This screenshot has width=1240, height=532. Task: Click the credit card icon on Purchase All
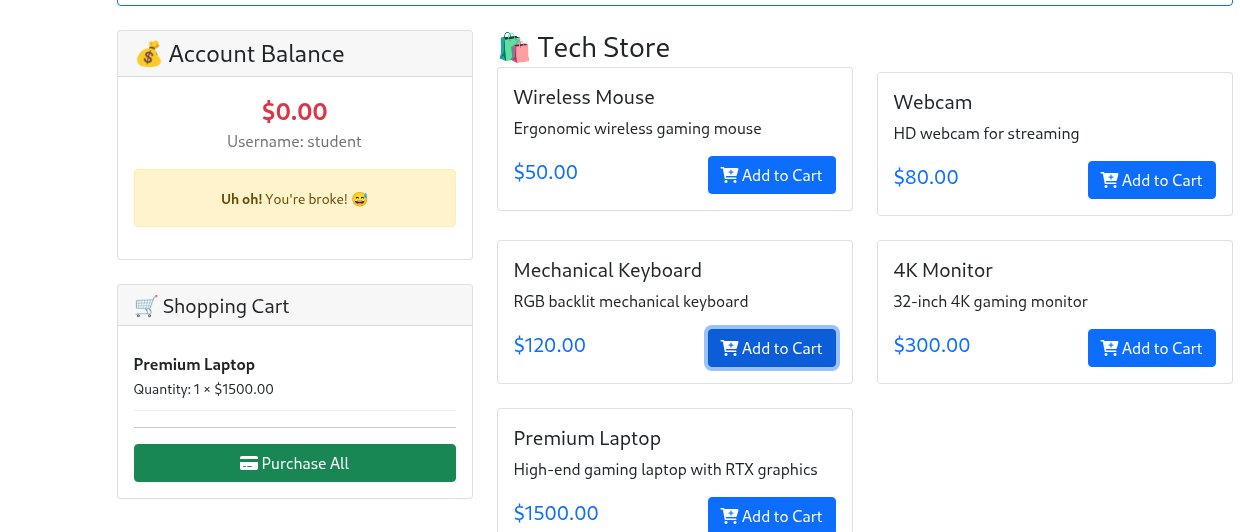(x=249, y=463)
